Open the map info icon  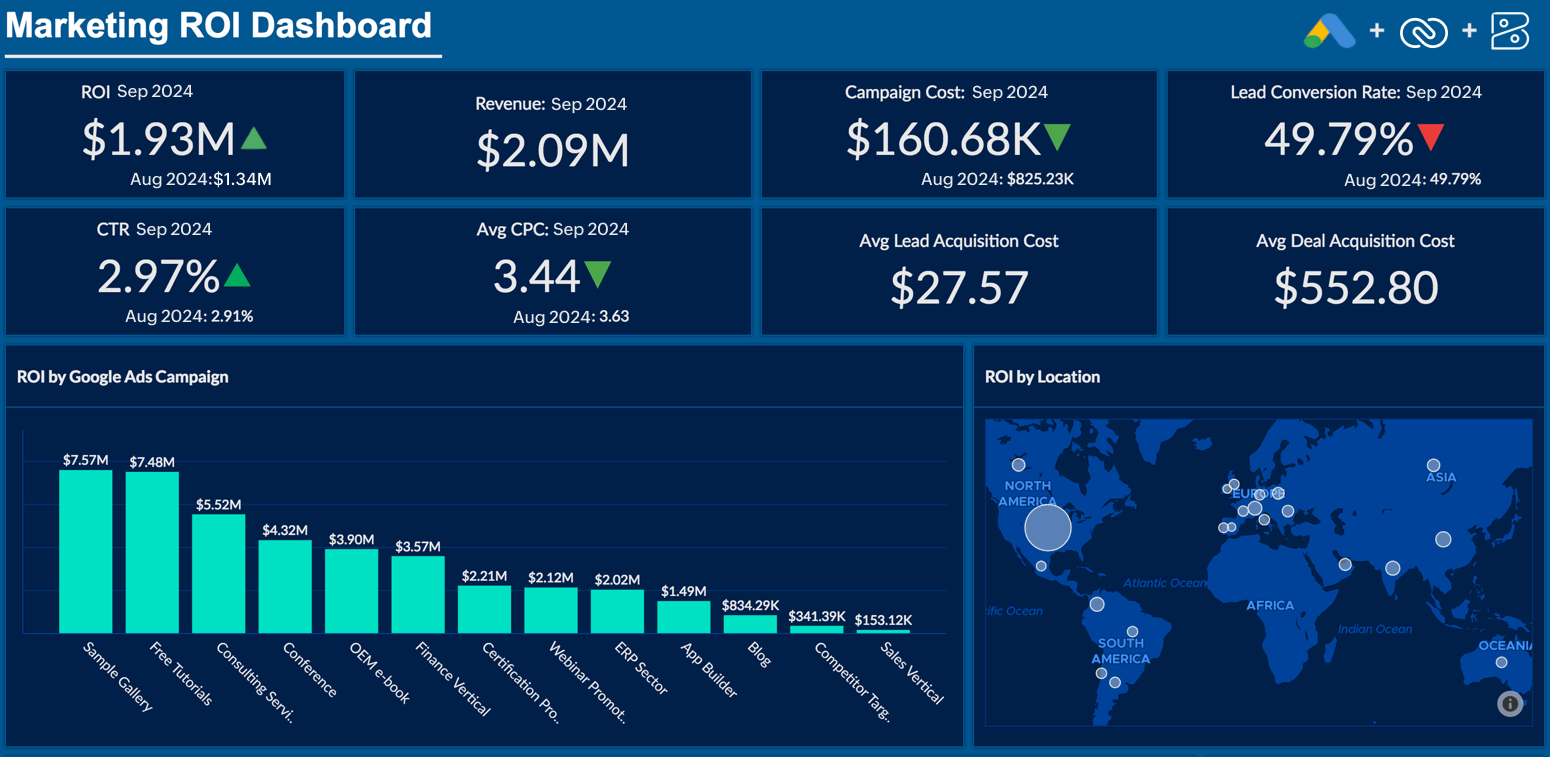(1510, 704)
